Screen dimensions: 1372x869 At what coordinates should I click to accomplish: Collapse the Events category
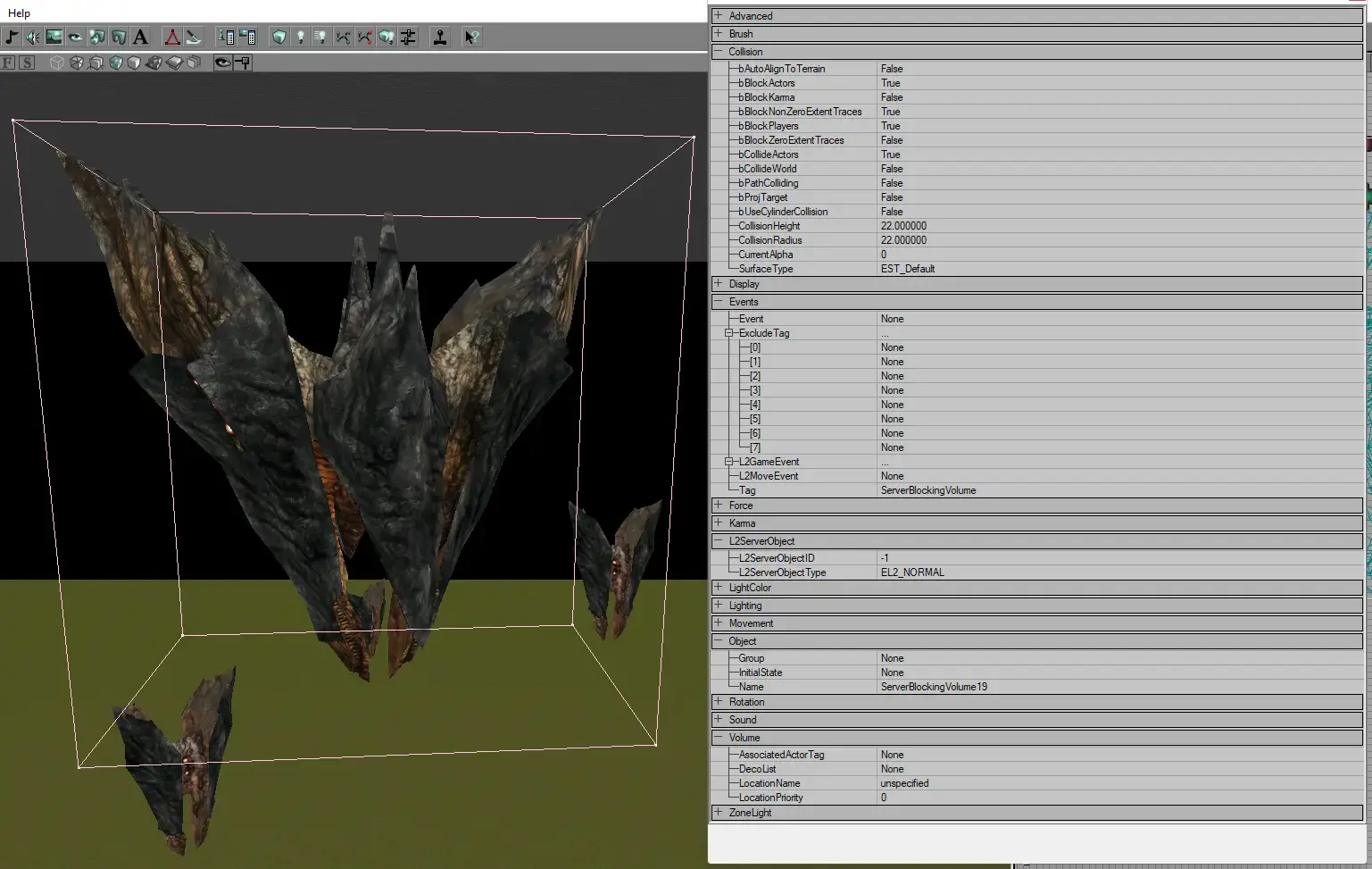(x=718, y=301)
